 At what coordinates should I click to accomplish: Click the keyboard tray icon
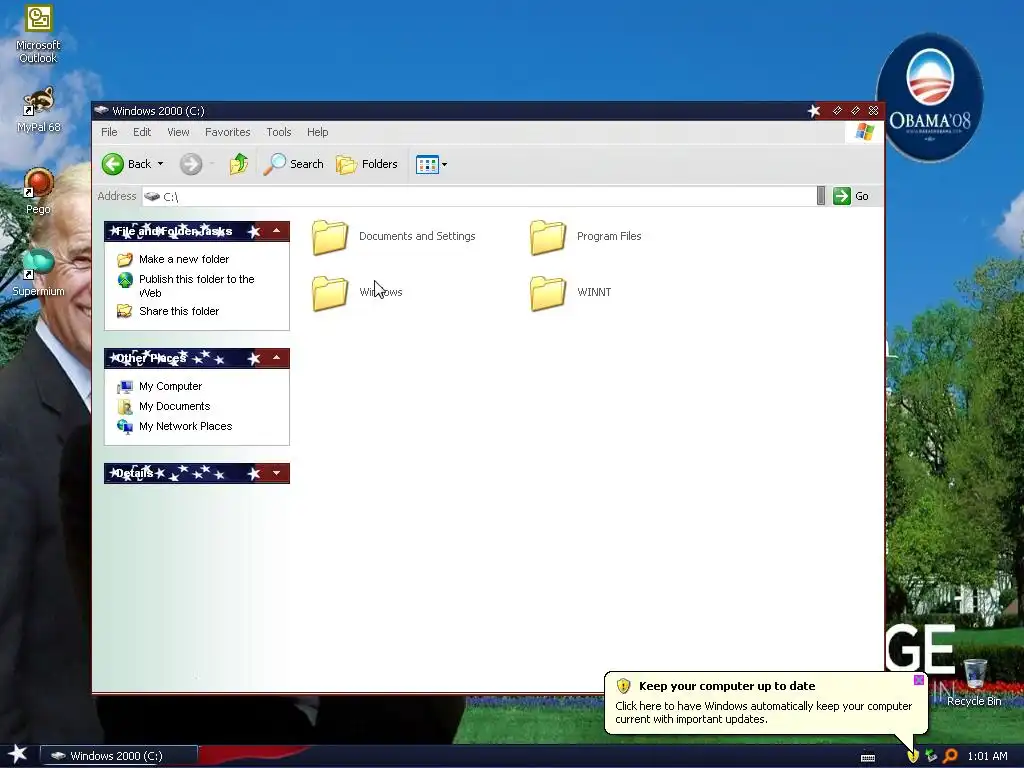tap(868, 758)
